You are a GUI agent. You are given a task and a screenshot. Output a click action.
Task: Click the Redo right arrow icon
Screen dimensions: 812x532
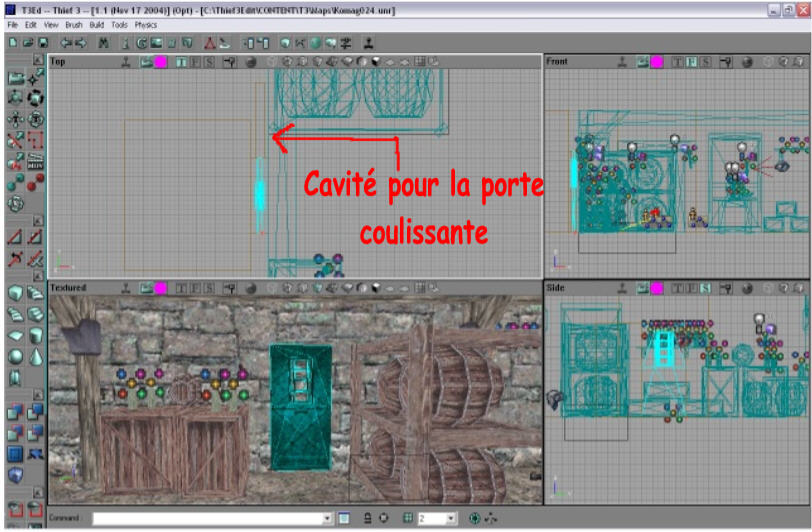(x=81, y=43)
